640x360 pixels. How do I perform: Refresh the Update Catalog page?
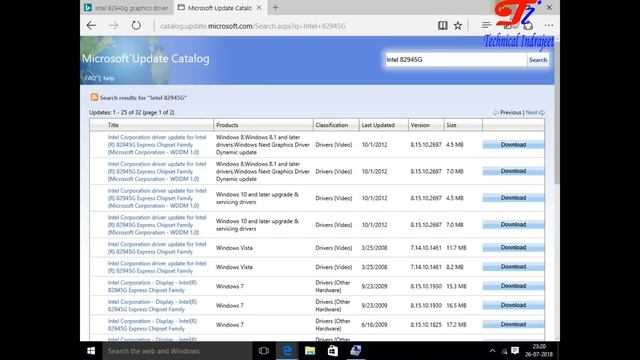(x=136, y=25)
